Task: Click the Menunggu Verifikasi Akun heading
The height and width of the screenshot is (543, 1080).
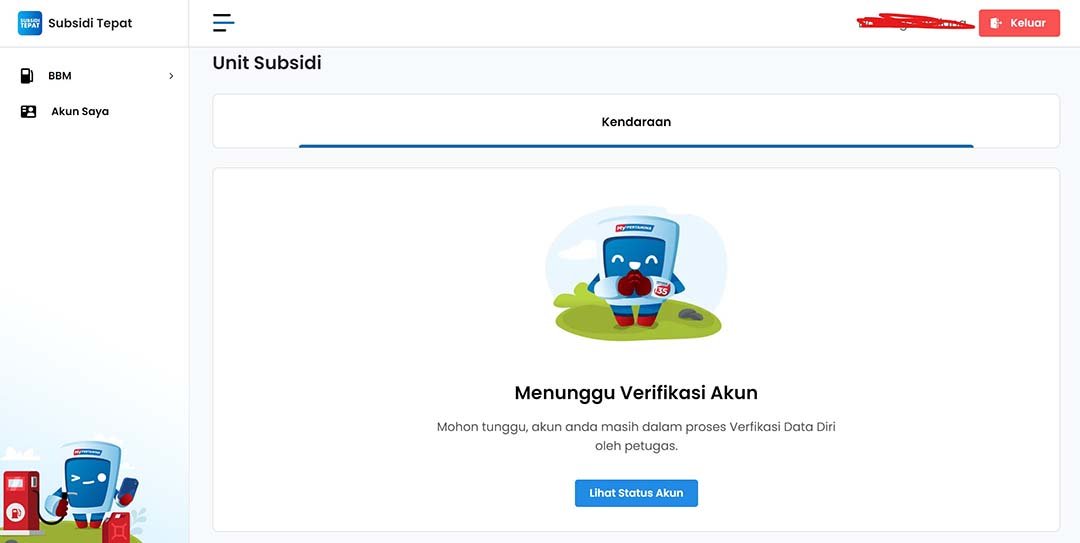Action: click(x=636, y=392)
